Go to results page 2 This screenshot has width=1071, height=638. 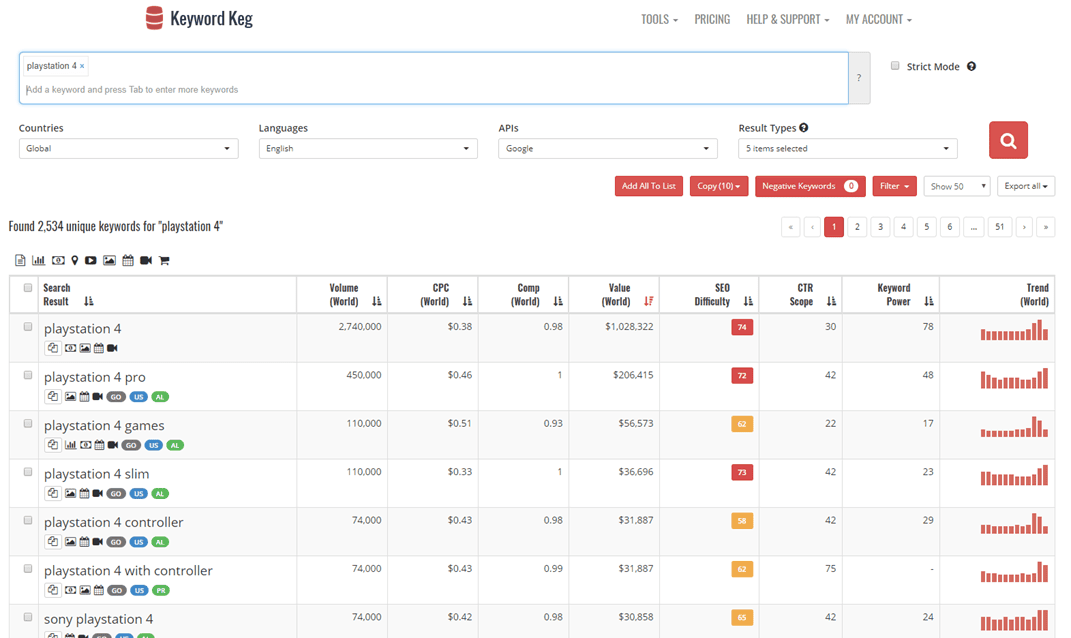pyautogui.click(x=857, y=227)
